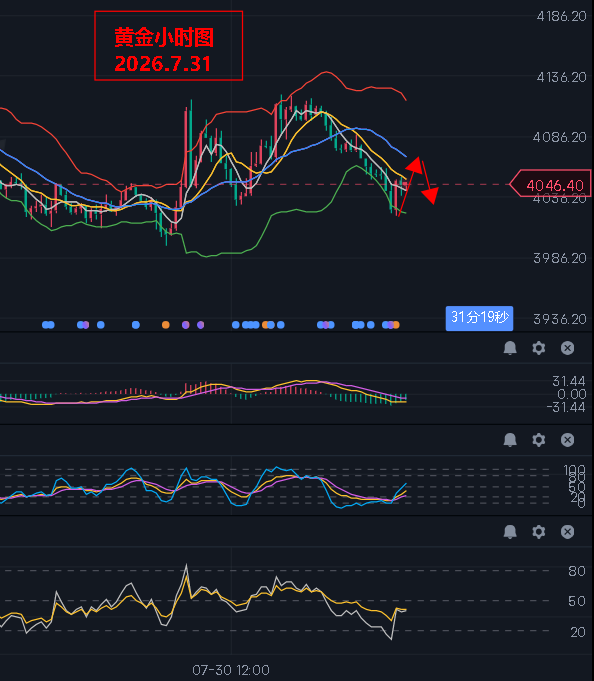Click price axis label 3986.20
The image size is (594, 681).
click(x=560, y=258)
